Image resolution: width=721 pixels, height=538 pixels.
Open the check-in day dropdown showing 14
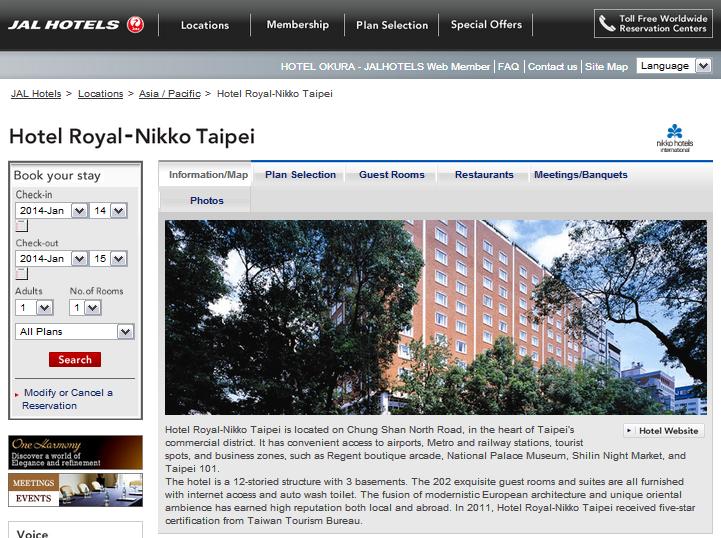click(109, 211)
